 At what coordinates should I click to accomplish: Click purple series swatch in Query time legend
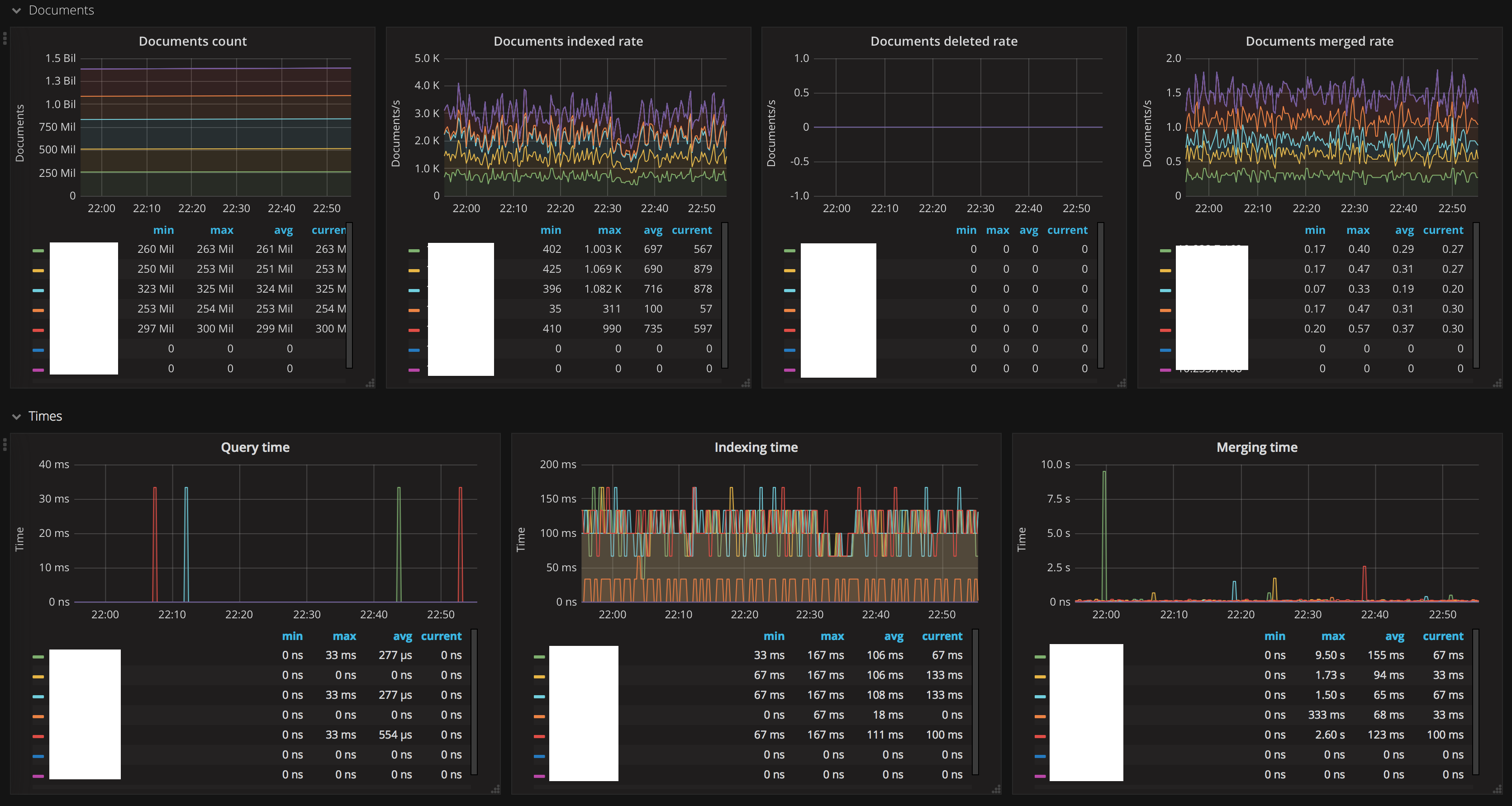38,776
